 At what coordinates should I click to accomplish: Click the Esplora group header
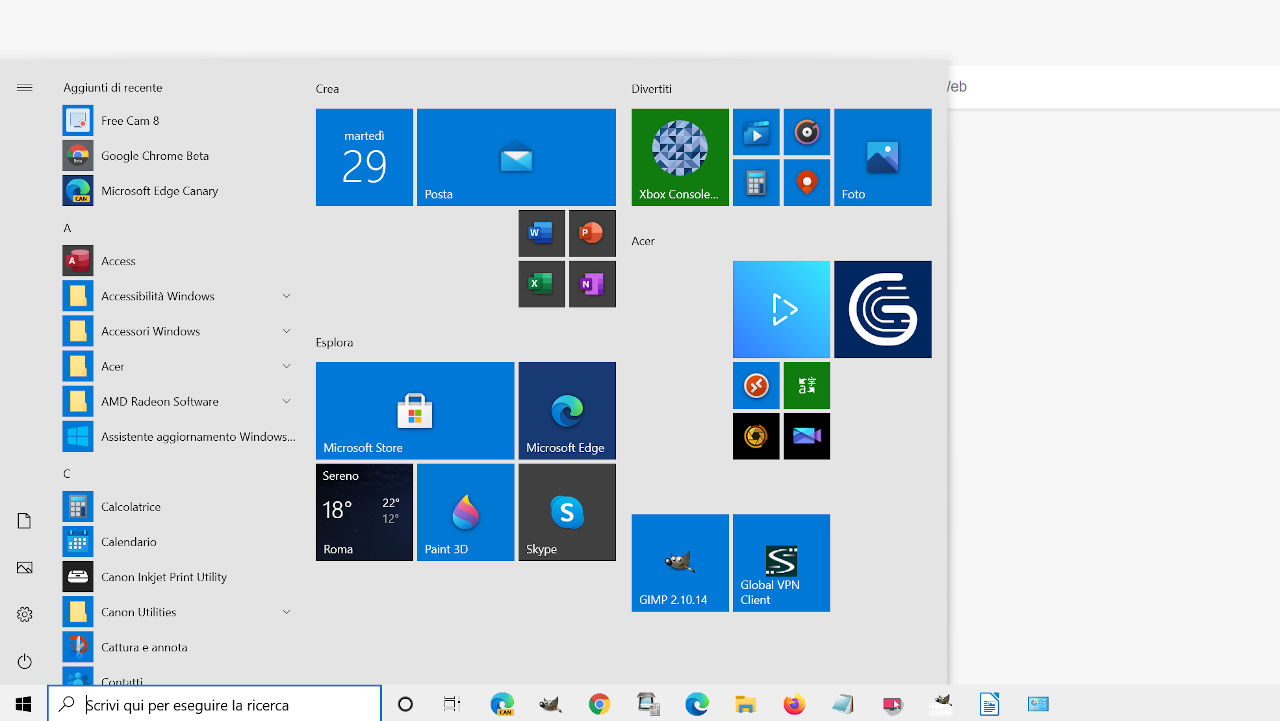(x=334, y=342)
